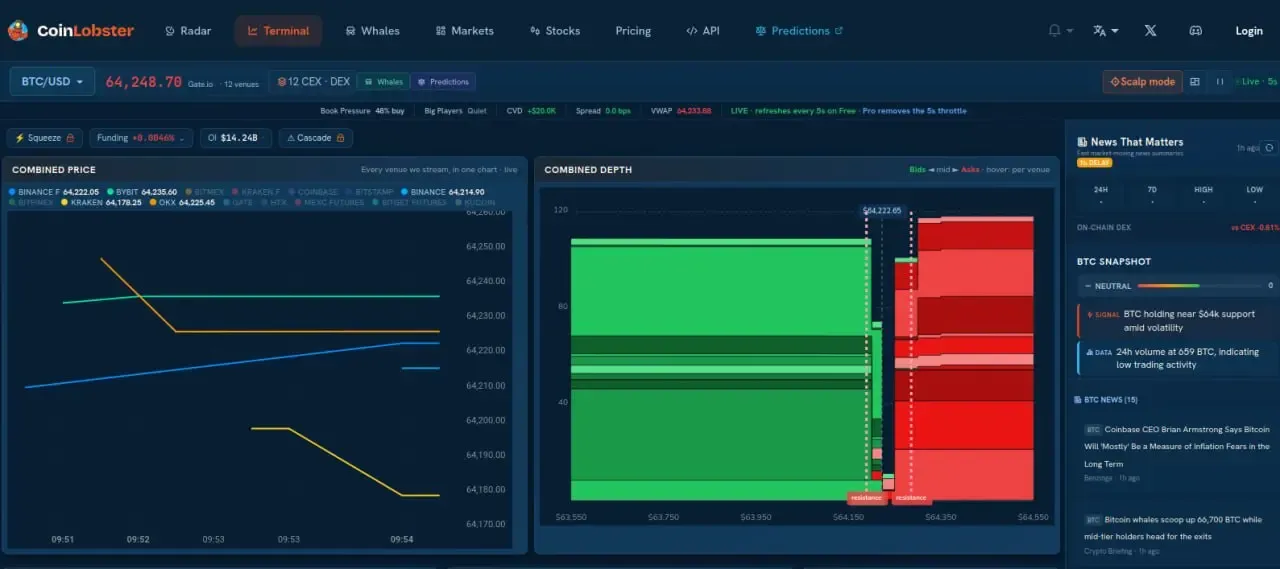1280x569 pixels.
Task: Open the 24h volume at 659 BTC data note
Action: (1179, 358)
